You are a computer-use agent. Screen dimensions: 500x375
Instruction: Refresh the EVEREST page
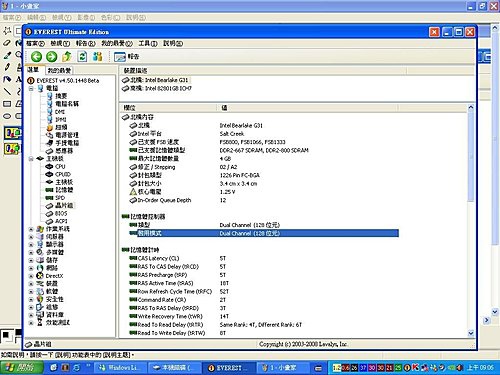coord(82,56)
